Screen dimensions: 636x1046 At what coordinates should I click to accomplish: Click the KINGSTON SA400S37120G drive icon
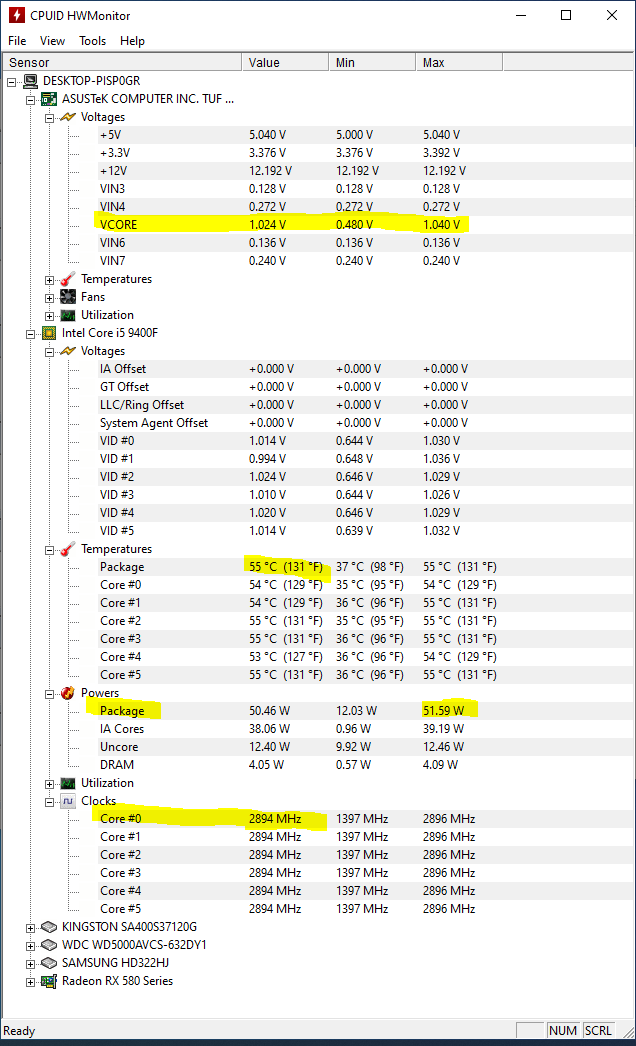point(49,927)
